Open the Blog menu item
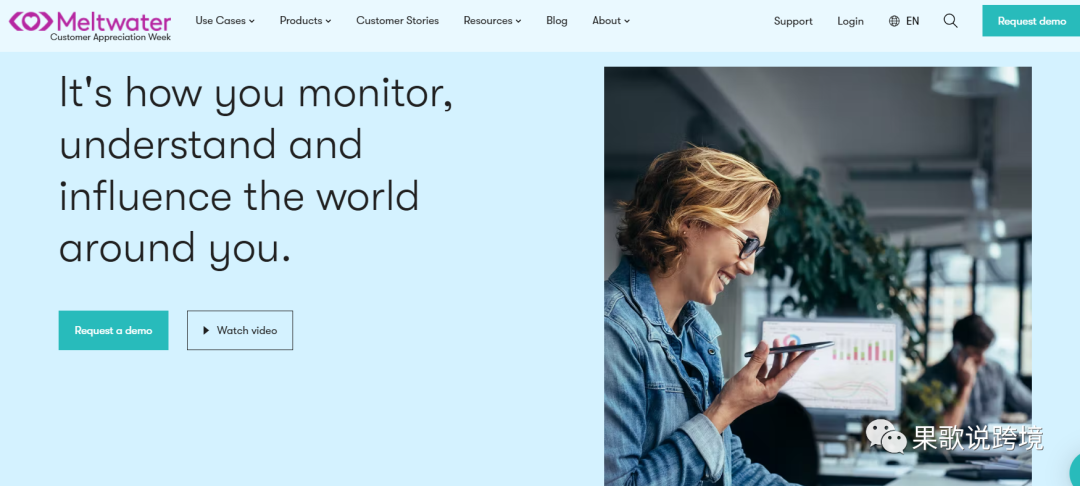 (557, 21)
